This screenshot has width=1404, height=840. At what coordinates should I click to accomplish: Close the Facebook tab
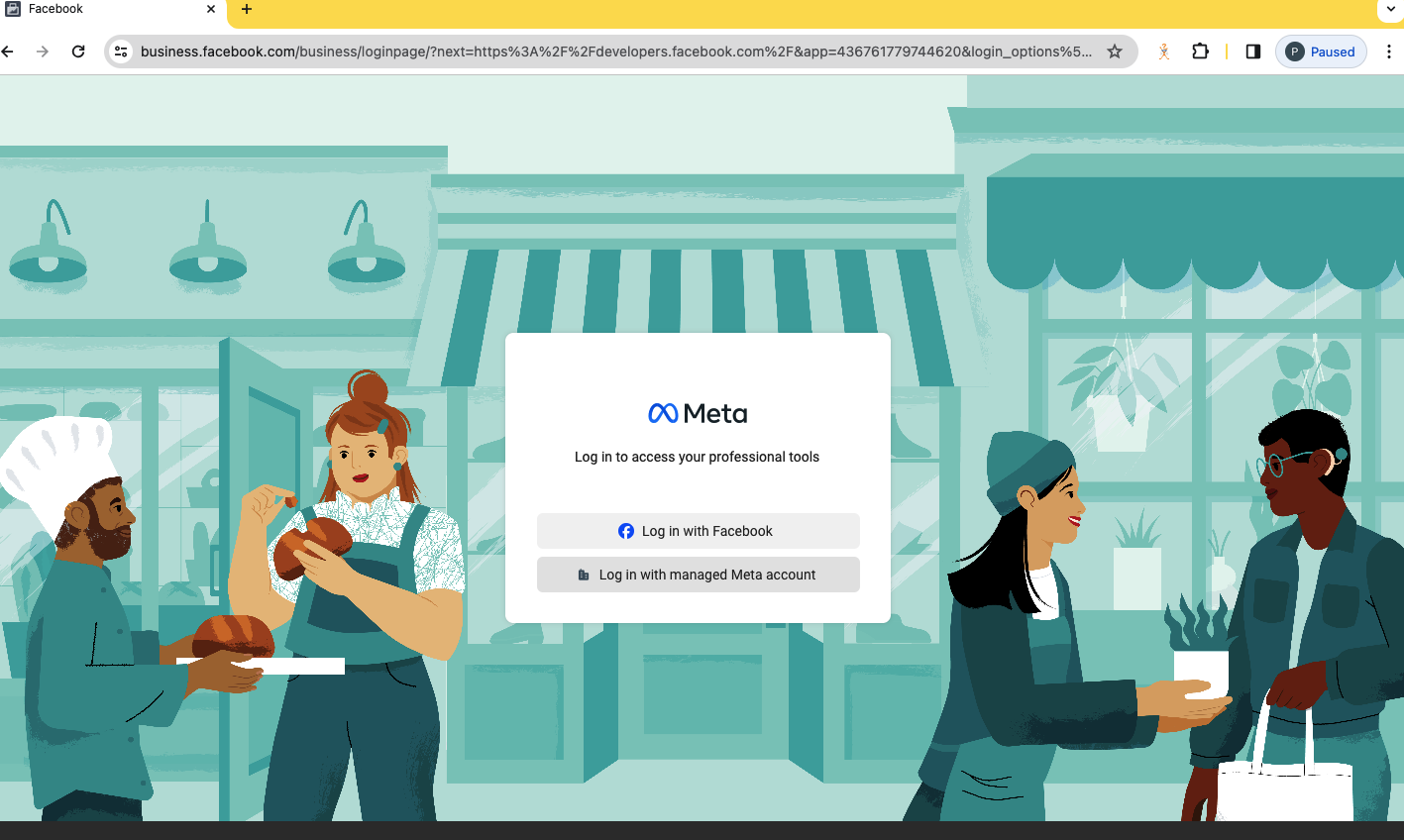pos(211,9)
